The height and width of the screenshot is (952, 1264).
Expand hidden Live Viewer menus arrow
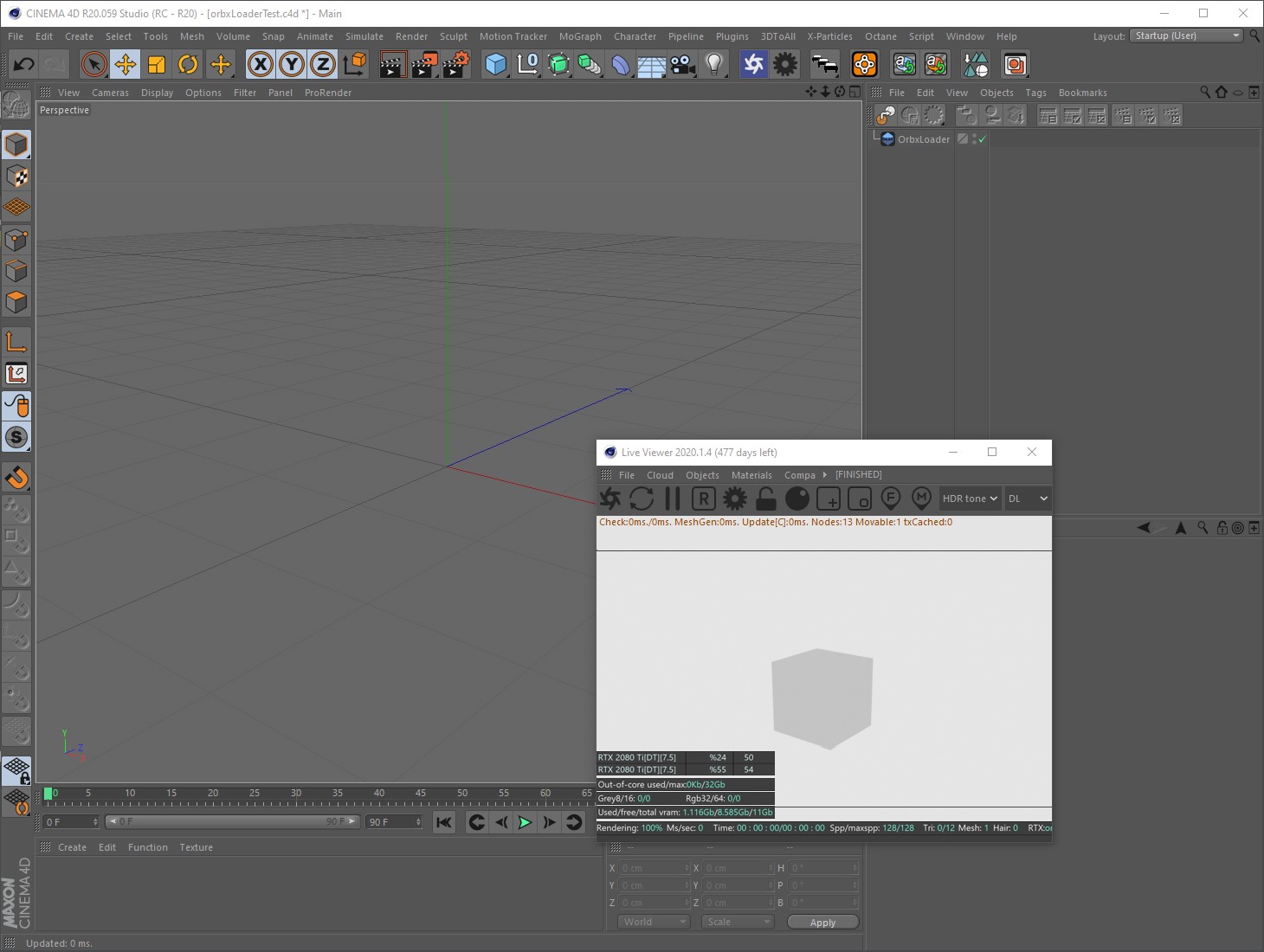[x=825, y=474]
